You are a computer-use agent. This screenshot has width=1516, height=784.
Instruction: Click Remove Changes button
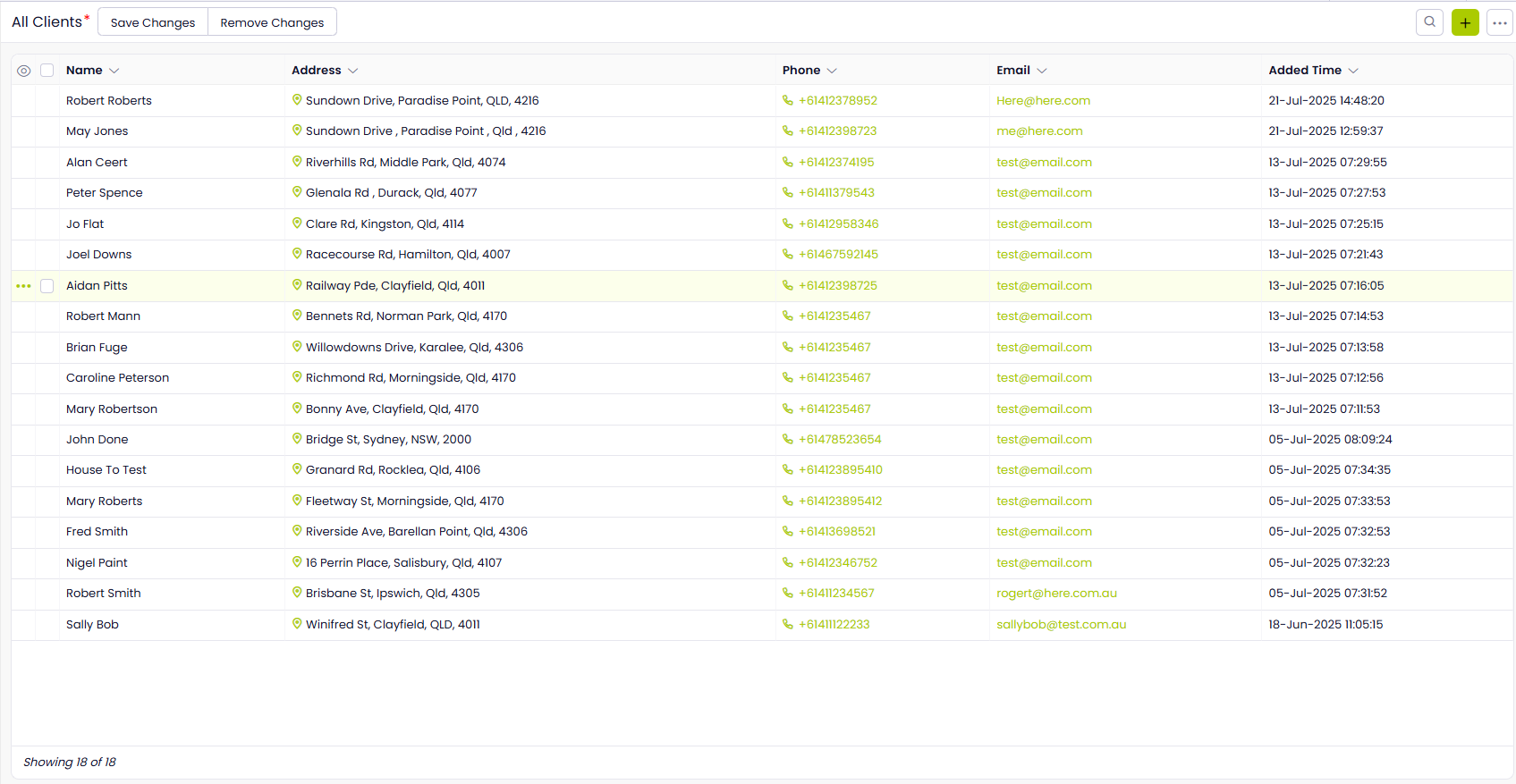(272, 22)
